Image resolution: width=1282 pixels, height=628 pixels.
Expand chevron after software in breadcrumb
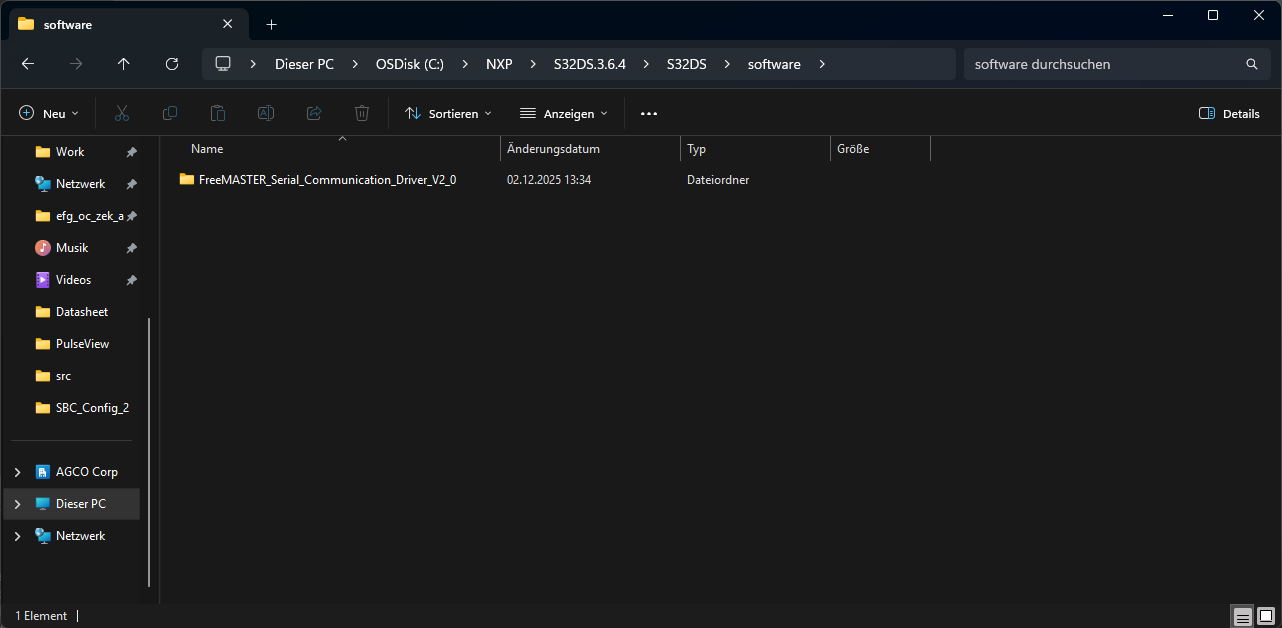coord(822,64)
